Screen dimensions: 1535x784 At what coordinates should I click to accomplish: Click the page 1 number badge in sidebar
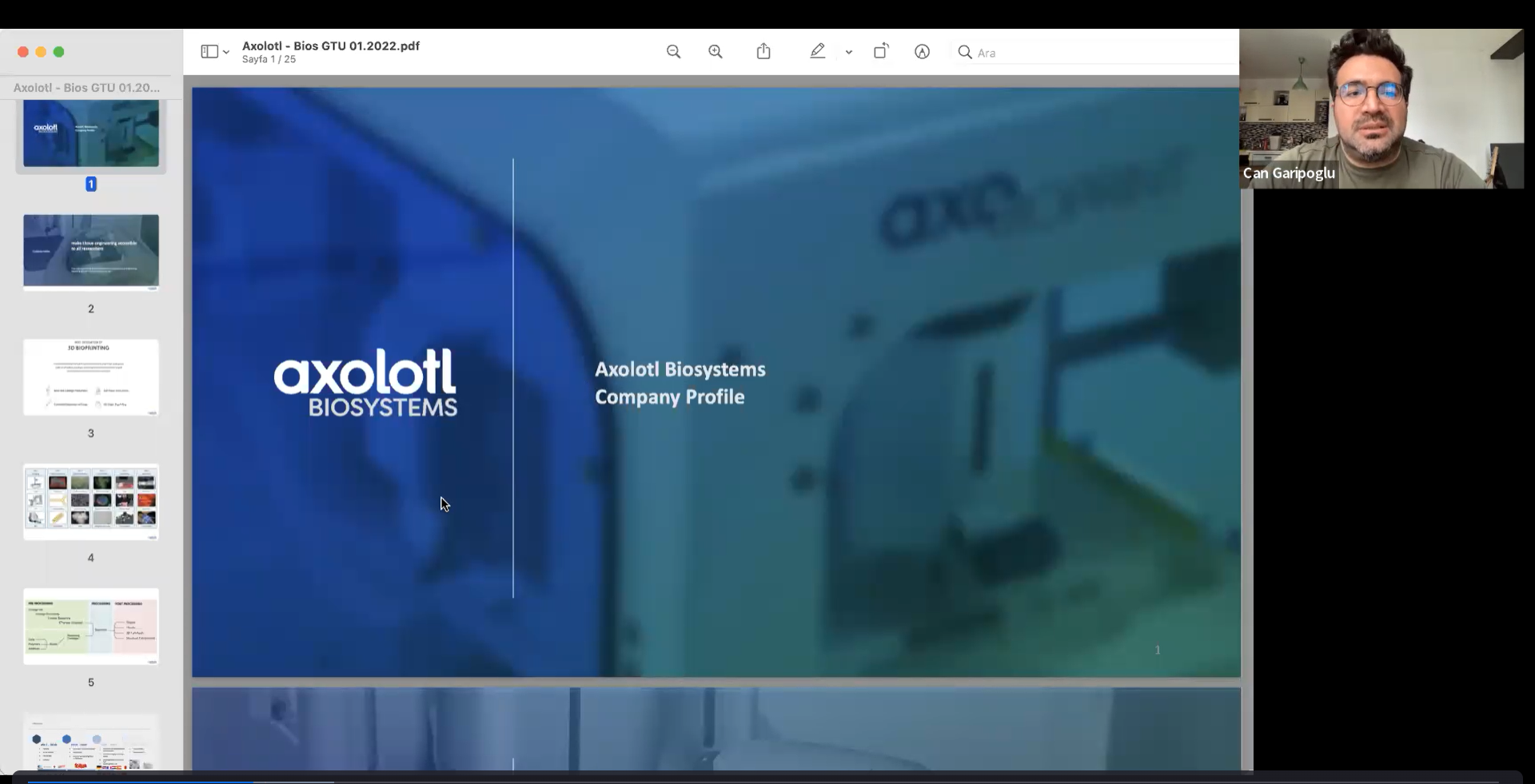tap(91, 184)
